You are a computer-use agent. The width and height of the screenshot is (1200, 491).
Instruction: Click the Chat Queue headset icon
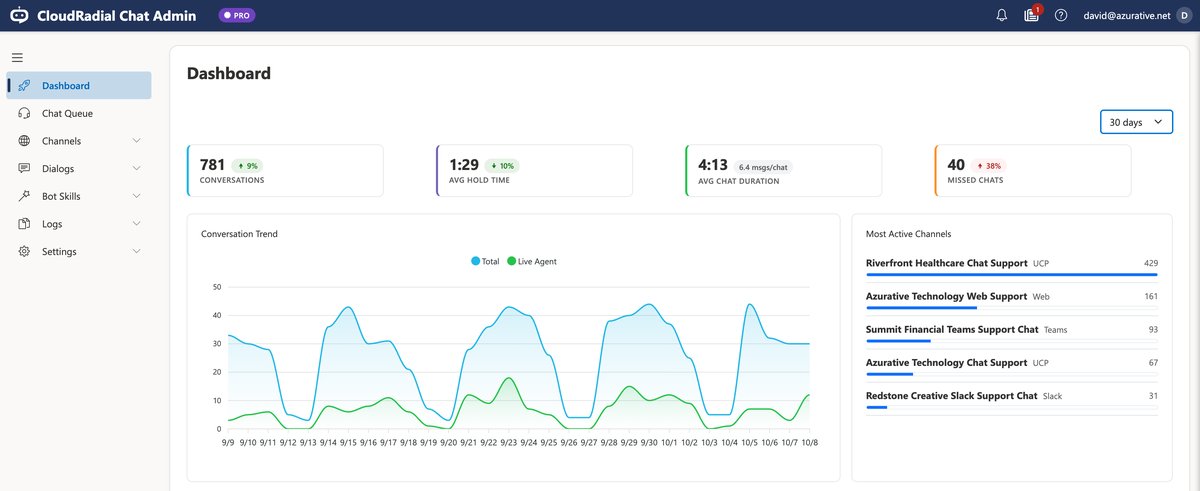(x=24, y=113)
